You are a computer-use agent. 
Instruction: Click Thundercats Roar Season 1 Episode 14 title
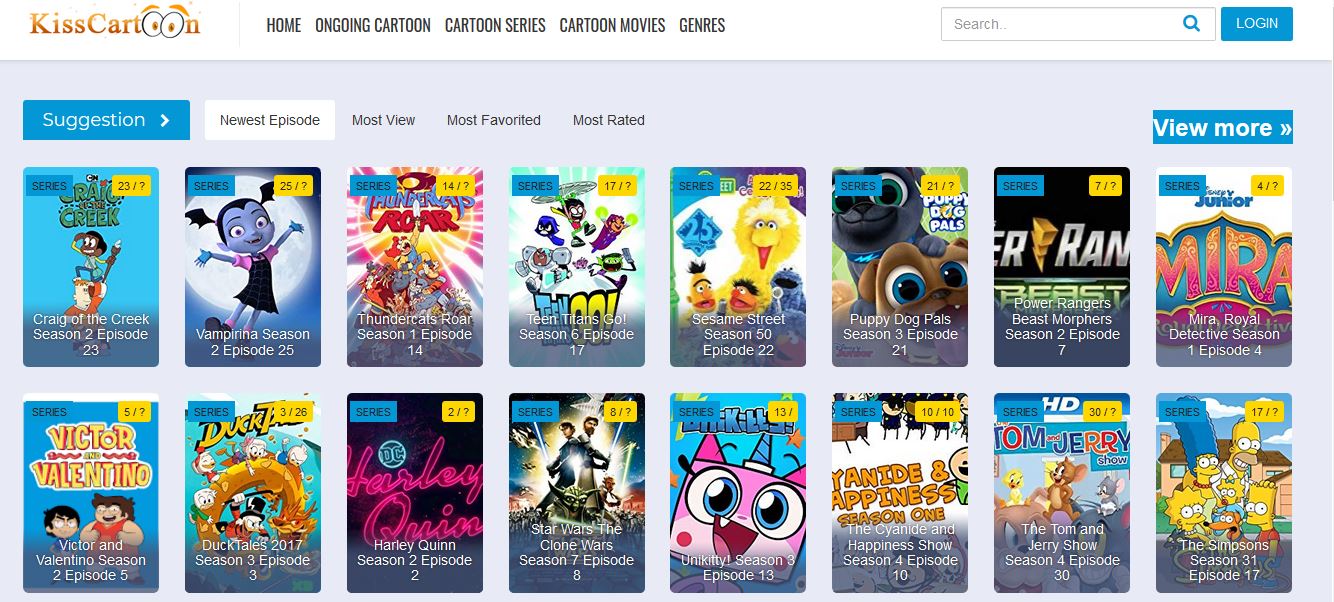(415, 334)
